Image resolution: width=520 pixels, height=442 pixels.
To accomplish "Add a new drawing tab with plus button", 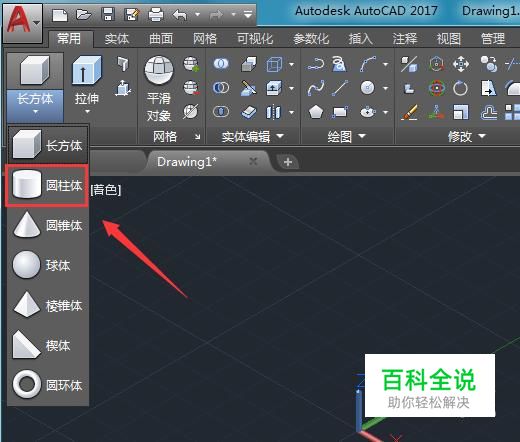I will pos(288,162).
